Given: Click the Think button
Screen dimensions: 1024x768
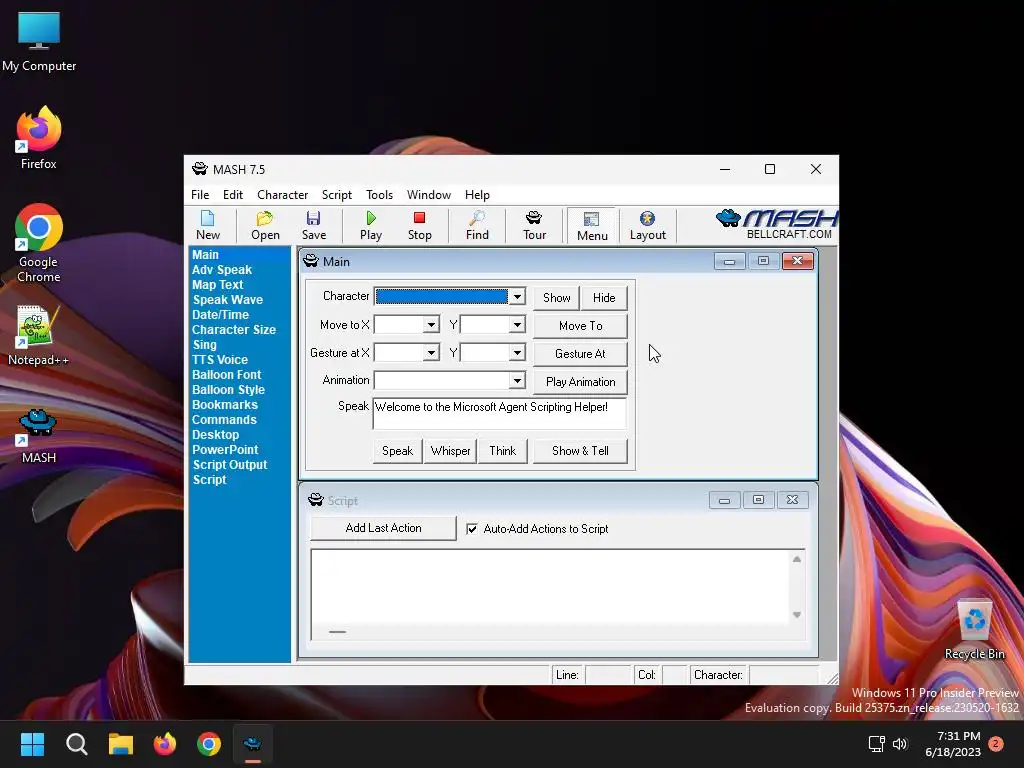Looking at the screenshot, I should pyautogui.click(x=502, y=451).
